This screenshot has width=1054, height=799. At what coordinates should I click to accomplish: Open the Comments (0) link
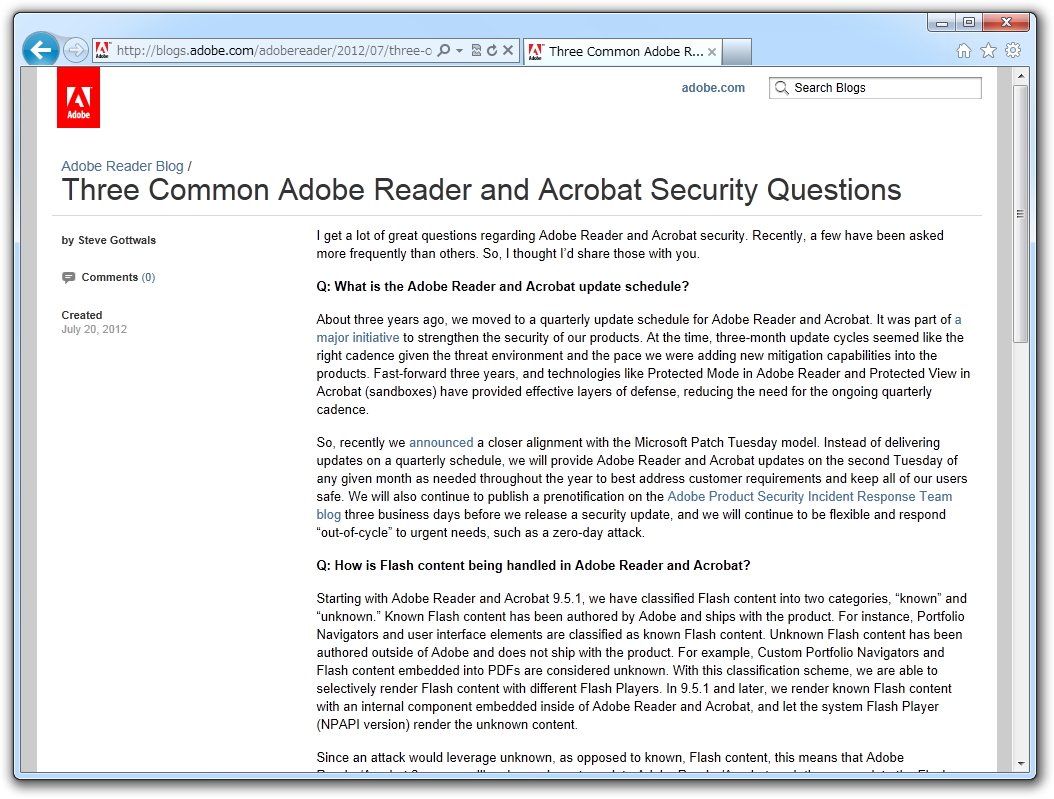pyautogui.click(x=117, y=277)
